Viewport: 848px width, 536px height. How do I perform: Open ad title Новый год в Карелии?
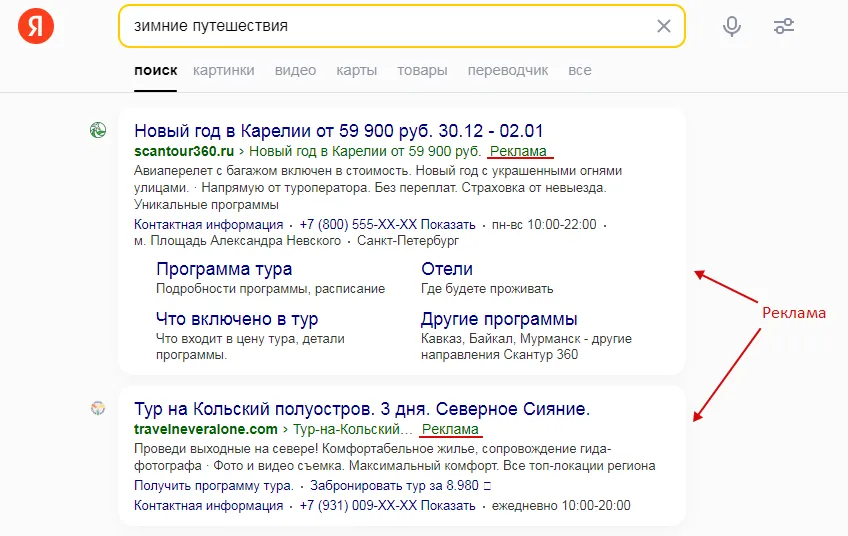pos(339,131)
